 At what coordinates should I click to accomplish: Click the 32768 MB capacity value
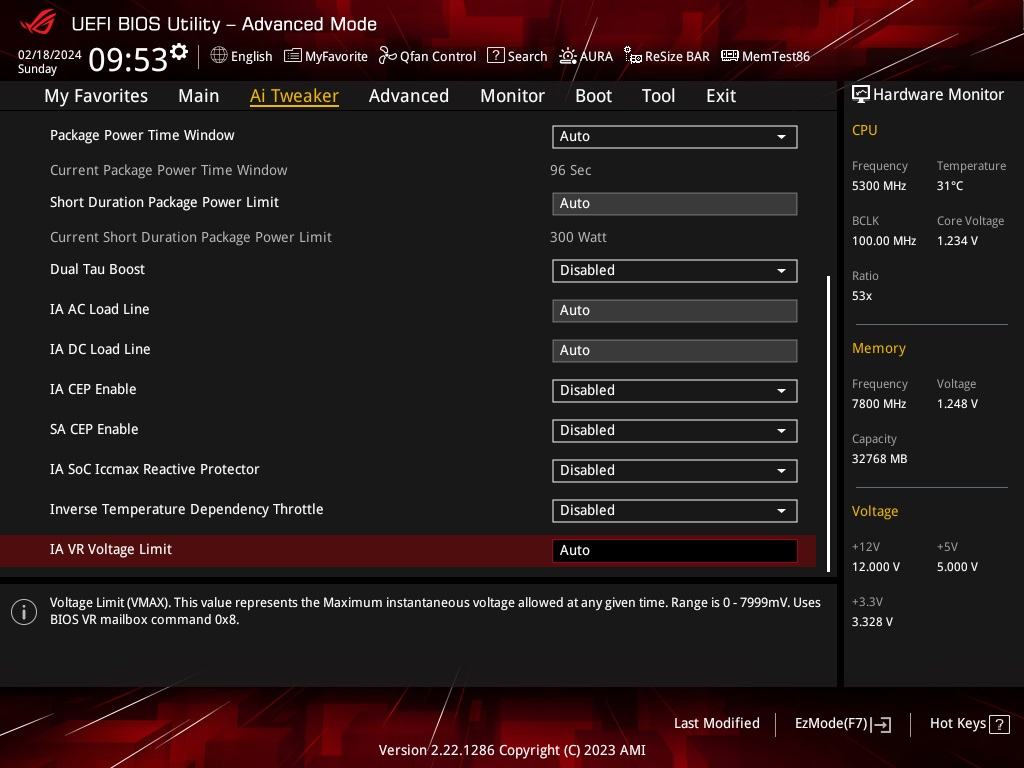(x=879, y=458)
